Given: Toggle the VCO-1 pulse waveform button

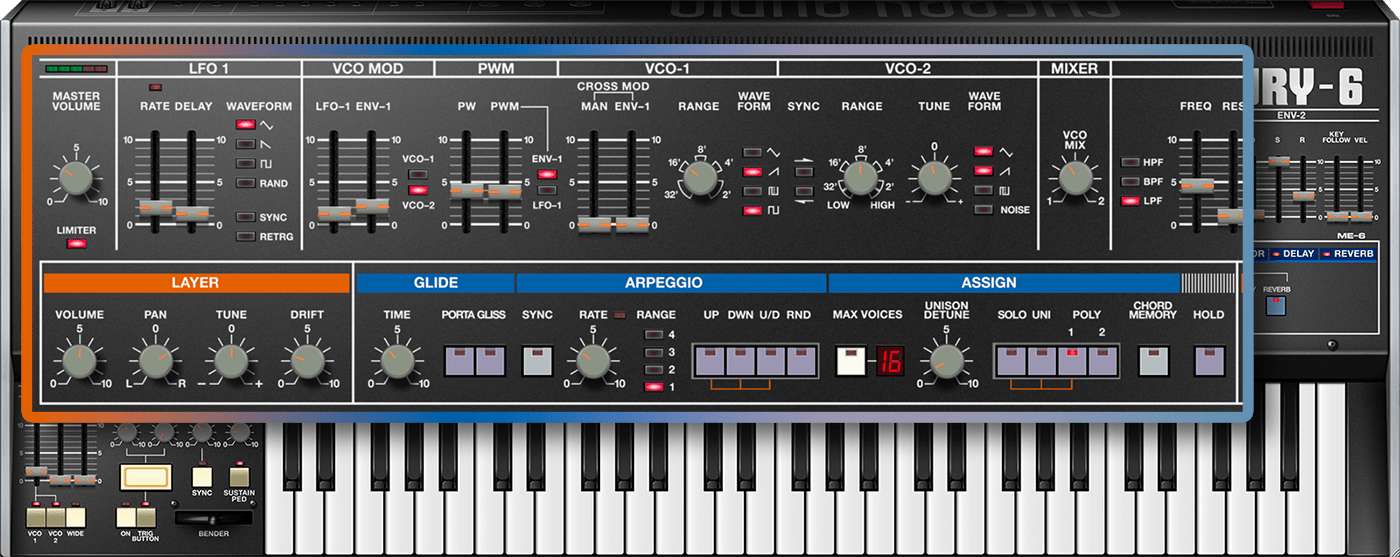Looking at the screenshot, I should coord(752,190).
